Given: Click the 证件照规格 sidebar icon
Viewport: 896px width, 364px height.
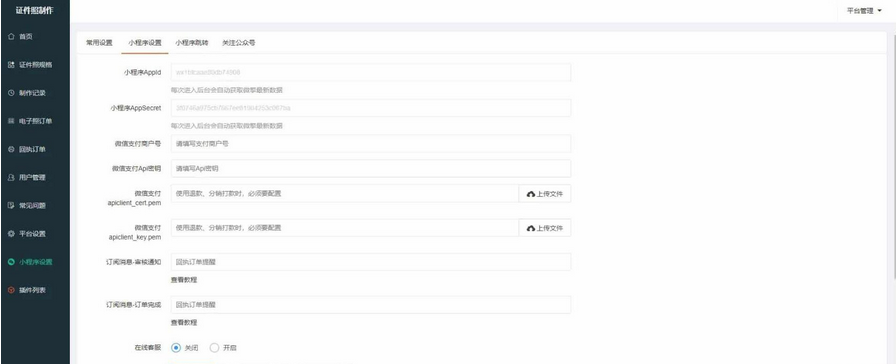Looking at the screenshot, I should coord(11,65).
